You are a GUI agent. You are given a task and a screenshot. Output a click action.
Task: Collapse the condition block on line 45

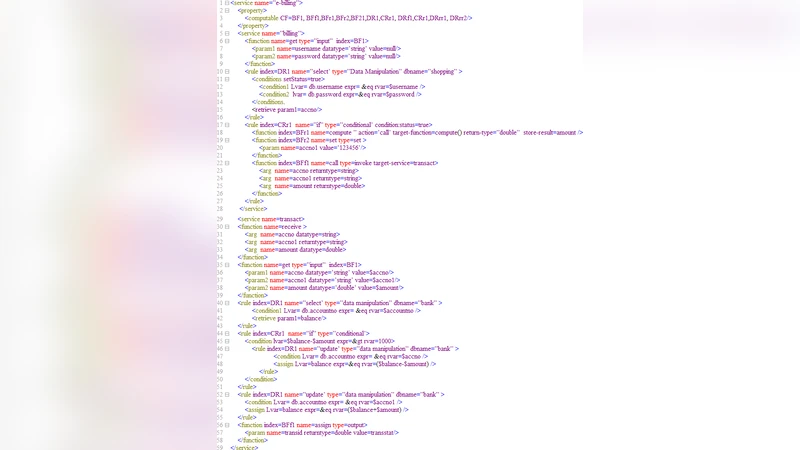click(x=227, y=340)
